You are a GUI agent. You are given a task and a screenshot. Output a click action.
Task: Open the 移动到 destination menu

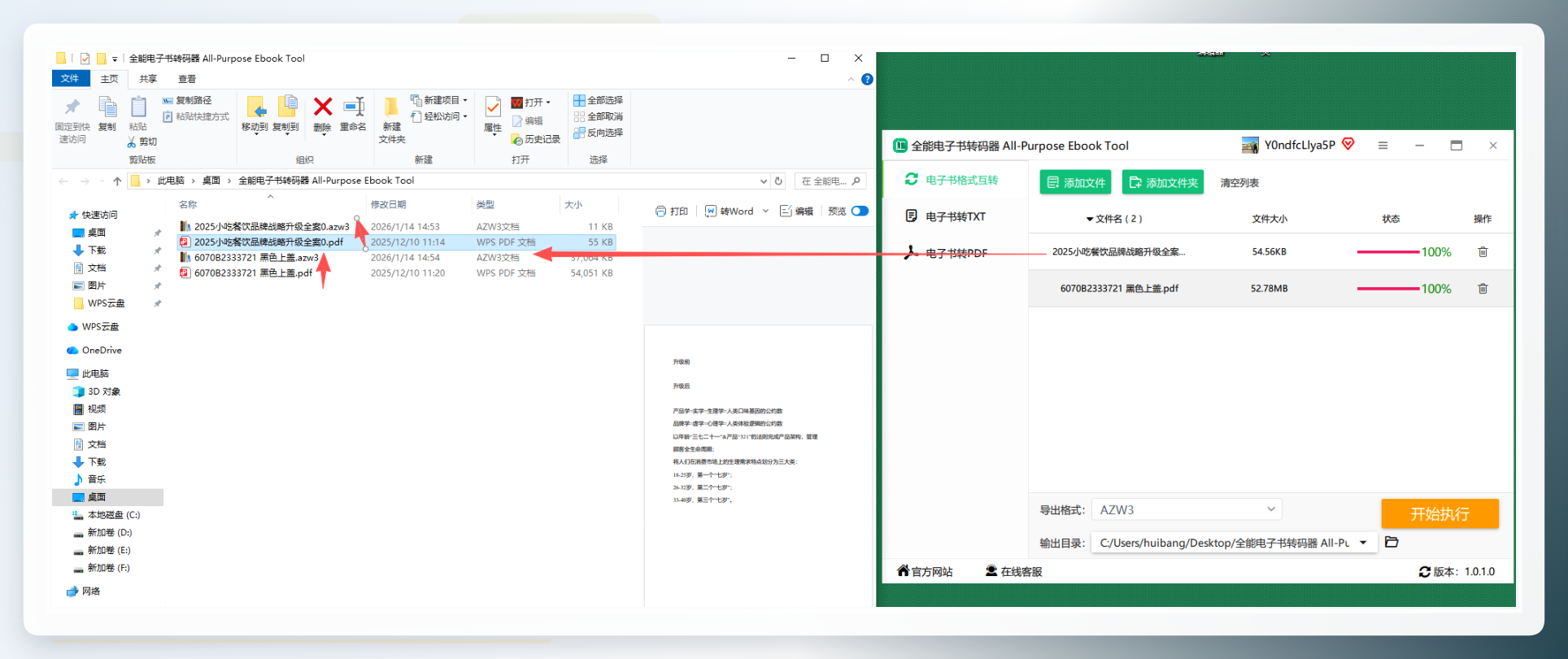click(x=255, y=115)
